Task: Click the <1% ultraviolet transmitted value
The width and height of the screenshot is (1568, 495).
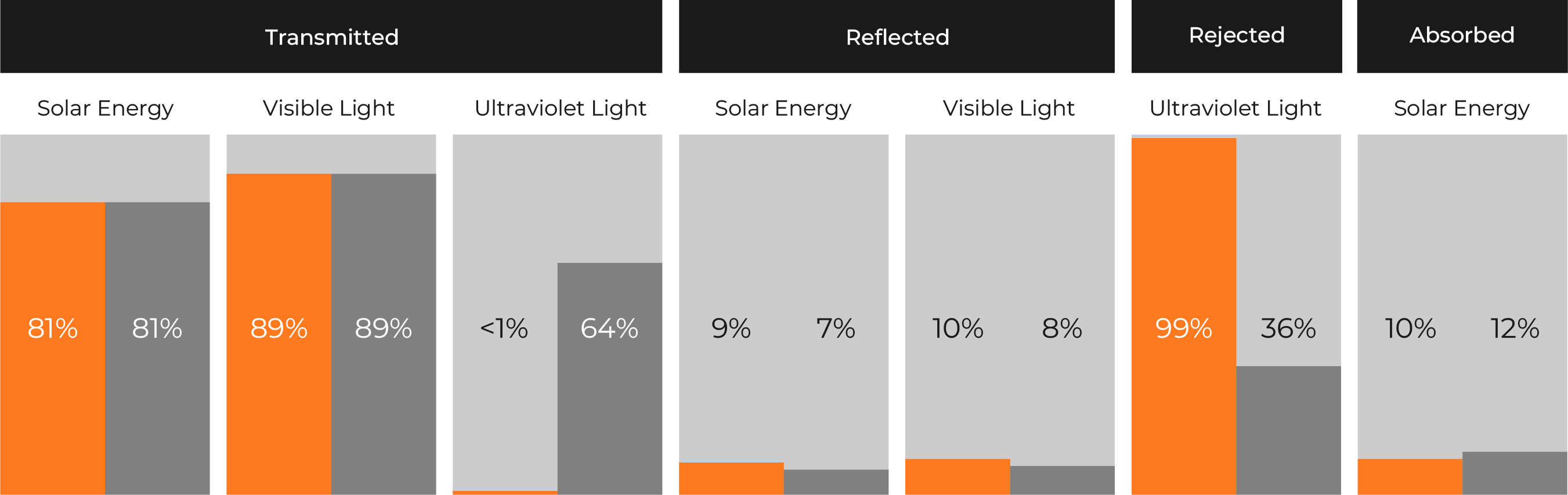Action: click(x=504, y=329)
